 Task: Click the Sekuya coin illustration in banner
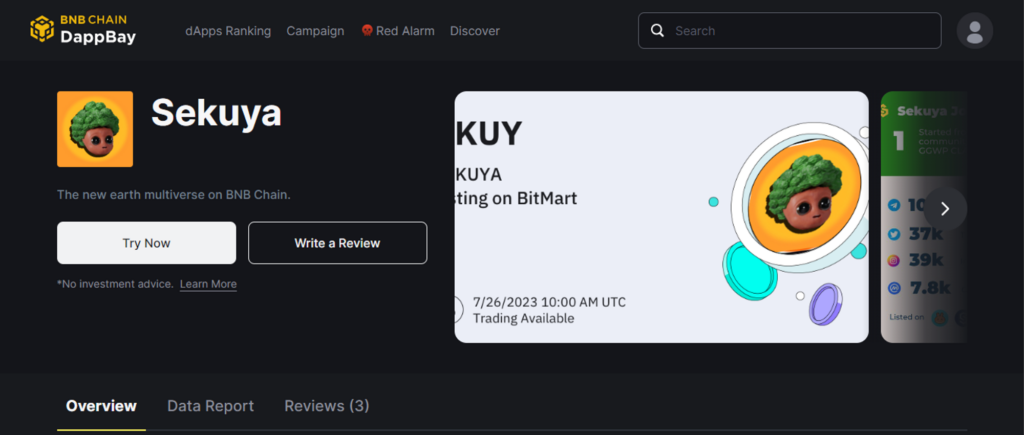click(x=801, y=197)
